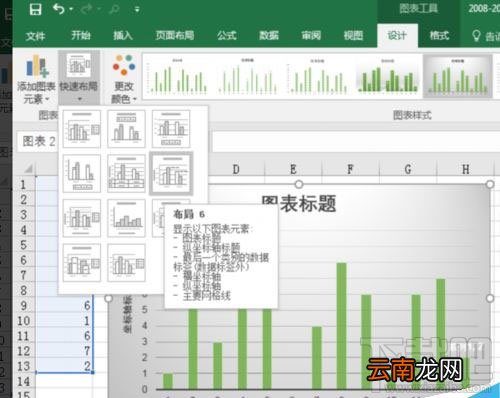Screen dimensions: 500x398
Task: Click the chart title 图表标题
Action: pyautogui.click(x=299, y=203)
